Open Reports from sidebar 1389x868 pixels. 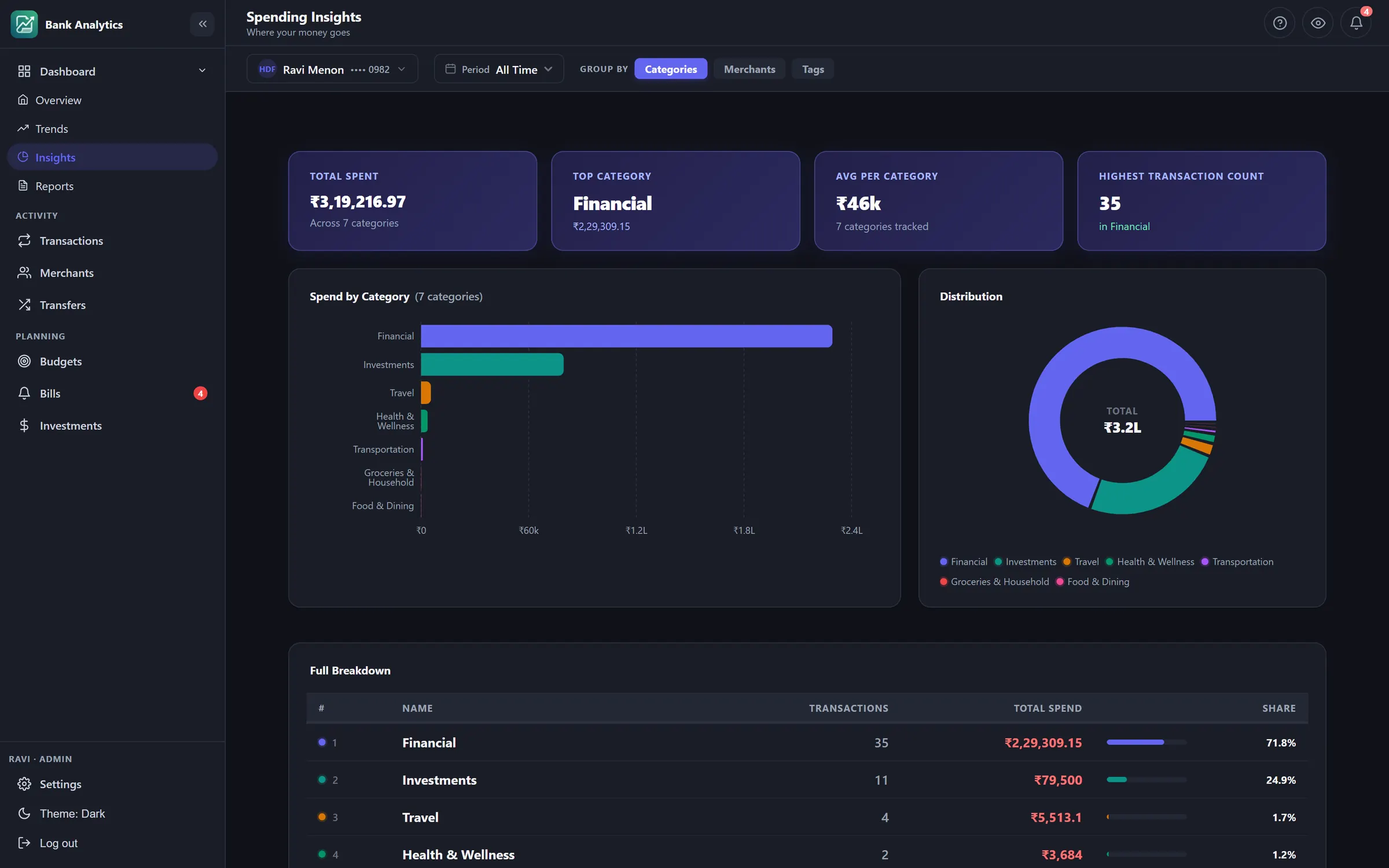tap(112, 186)
